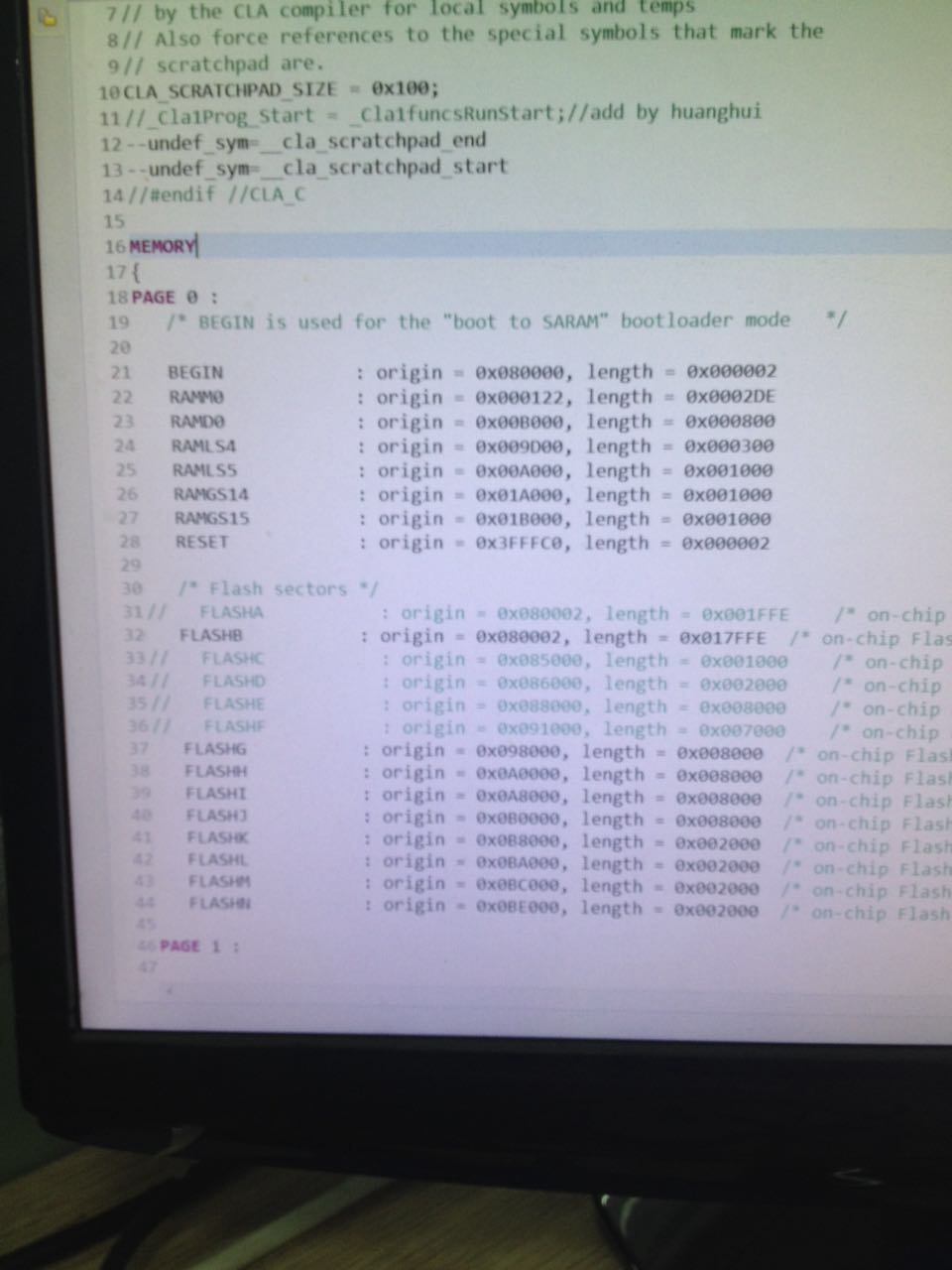The image size is (952, 1270).
Task: Click the __cla_scratchpad_end symbol
Action: 374,140
